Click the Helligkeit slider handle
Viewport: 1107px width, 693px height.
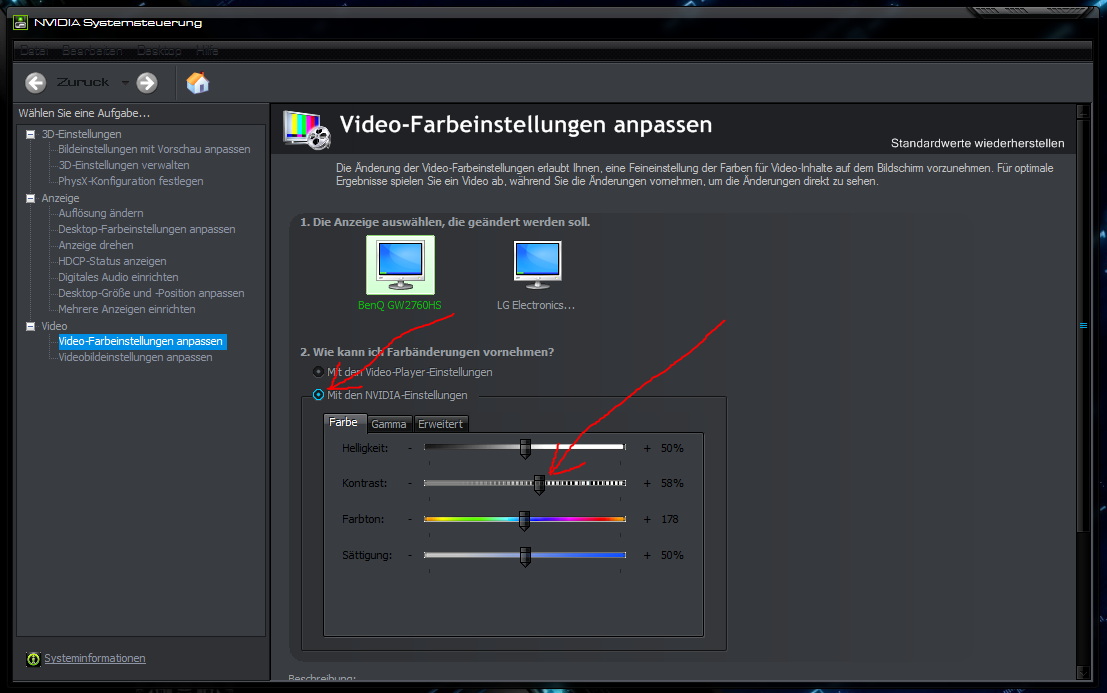point(525,448)
